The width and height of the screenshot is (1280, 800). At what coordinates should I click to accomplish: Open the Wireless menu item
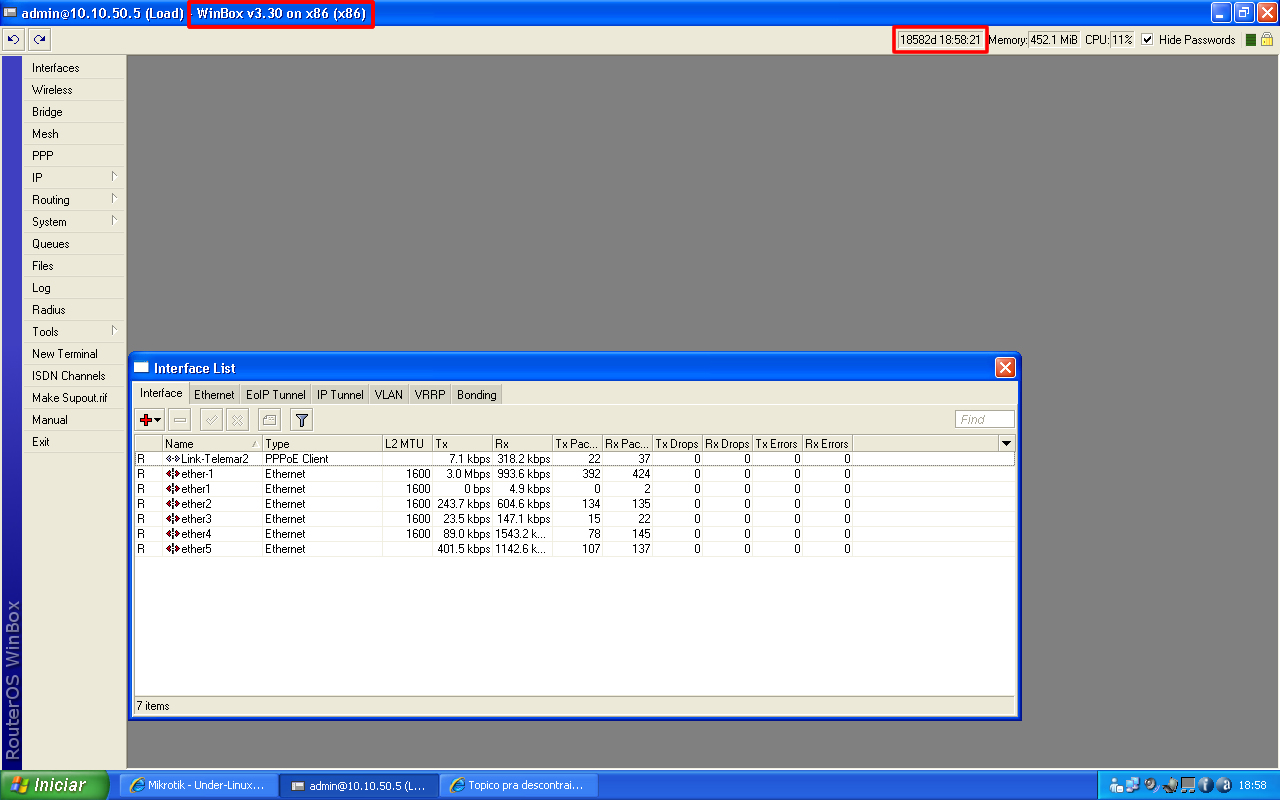tap(74, 90)
